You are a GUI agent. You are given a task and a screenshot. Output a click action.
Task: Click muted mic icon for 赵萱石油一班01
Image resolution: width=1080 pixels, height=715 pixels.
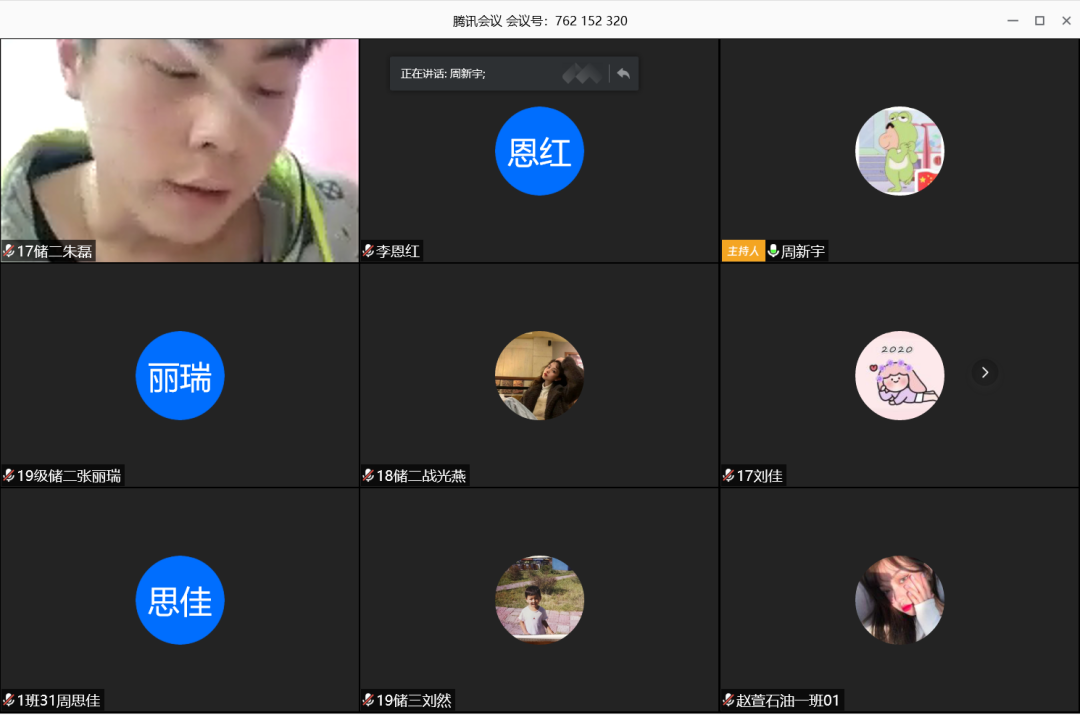(728, 700)
